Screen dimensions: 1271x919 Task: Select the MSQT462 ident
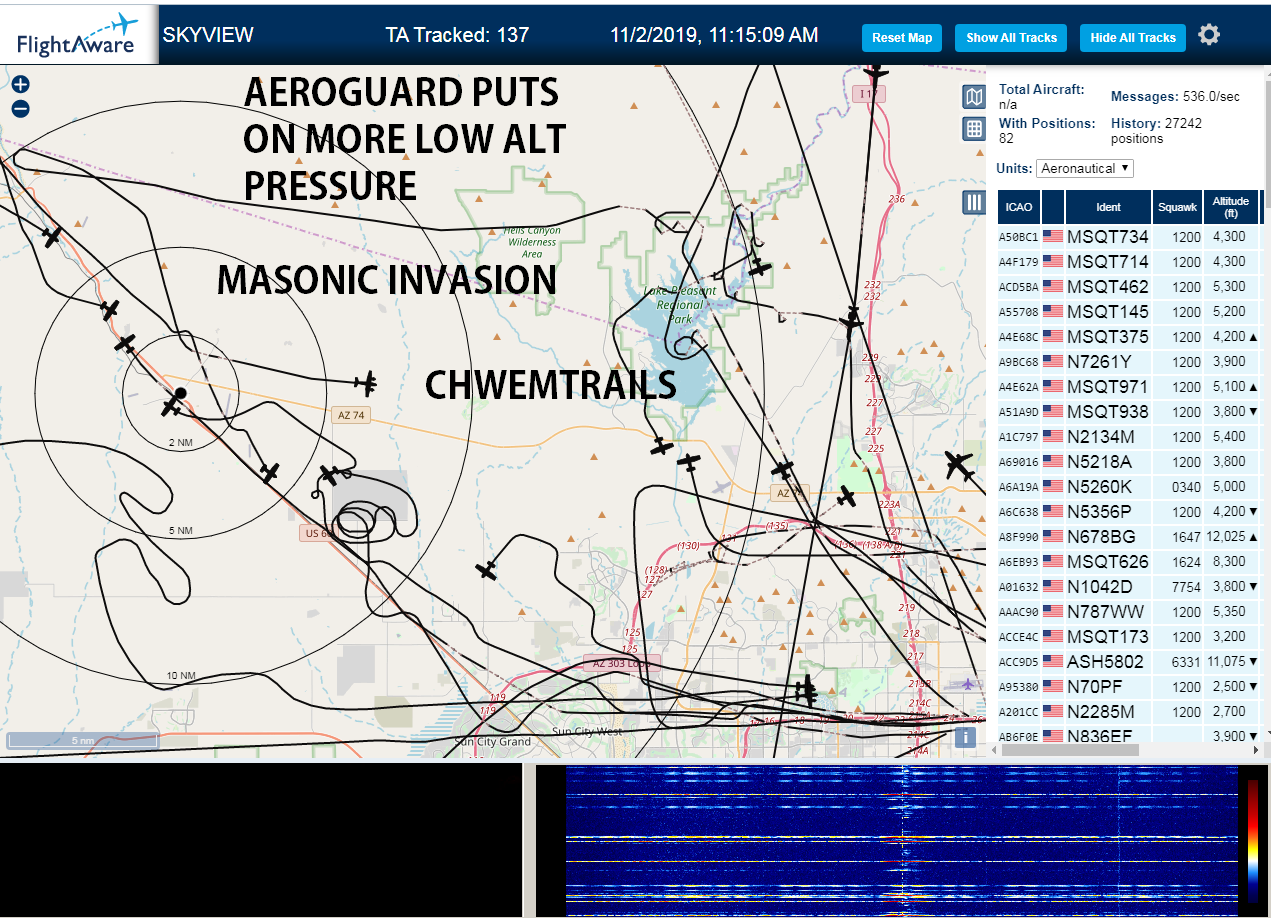(x=1108, y=287)
